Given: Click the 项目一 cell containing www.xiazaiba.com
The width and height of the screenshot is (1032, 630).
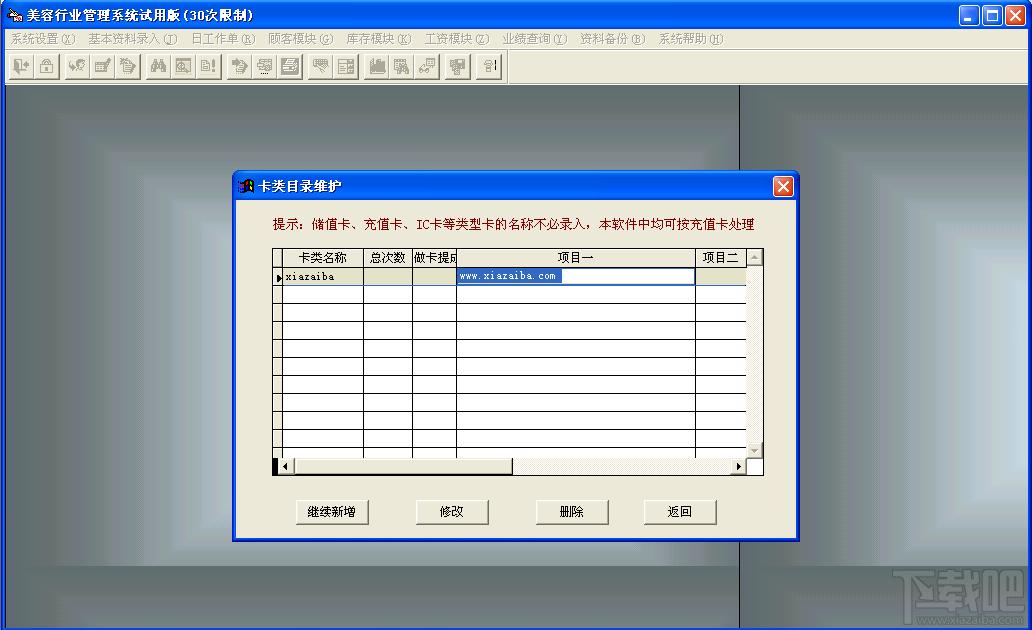Looking at the screenshot, I should [x=576, y=276].
